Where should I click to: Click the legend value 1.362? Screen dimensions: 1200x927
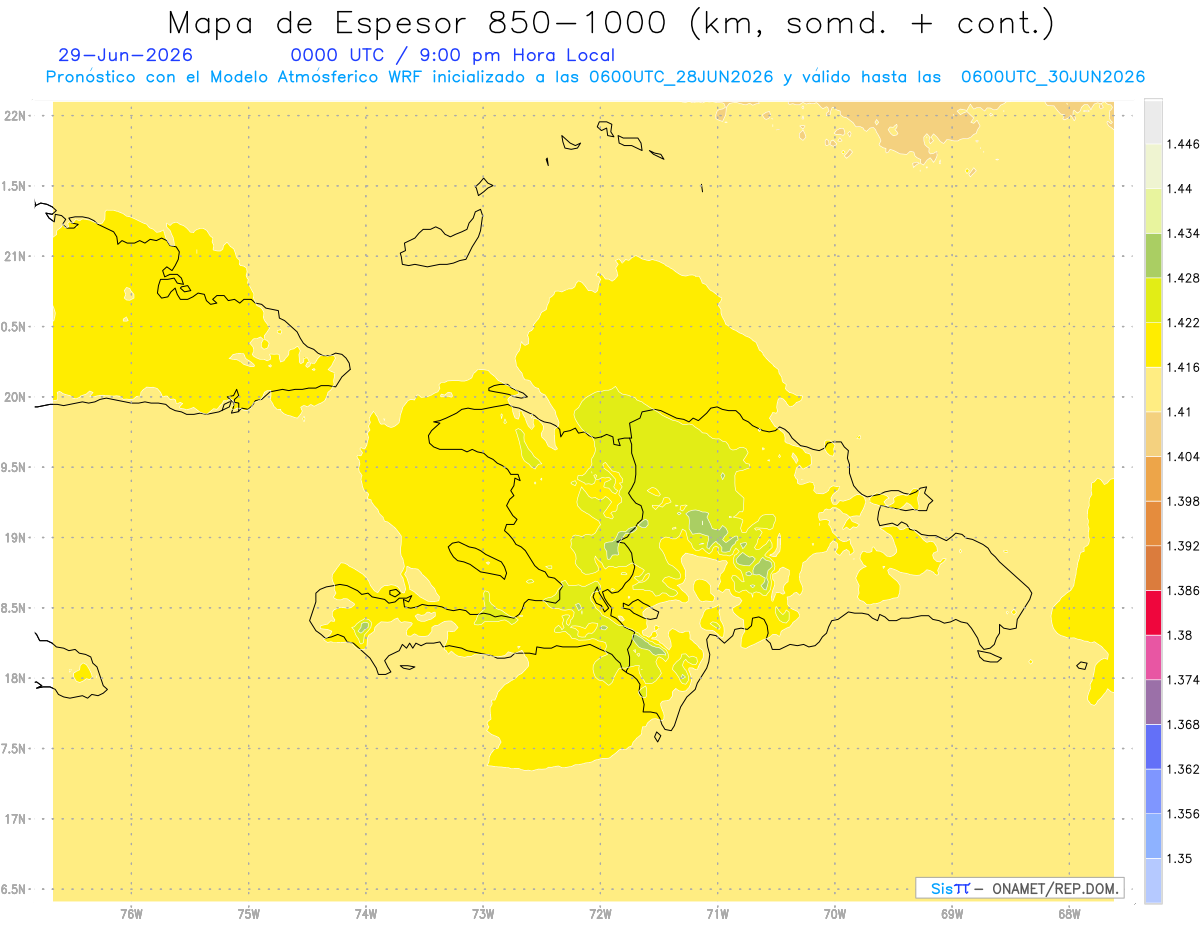(x=1182, y=769)
